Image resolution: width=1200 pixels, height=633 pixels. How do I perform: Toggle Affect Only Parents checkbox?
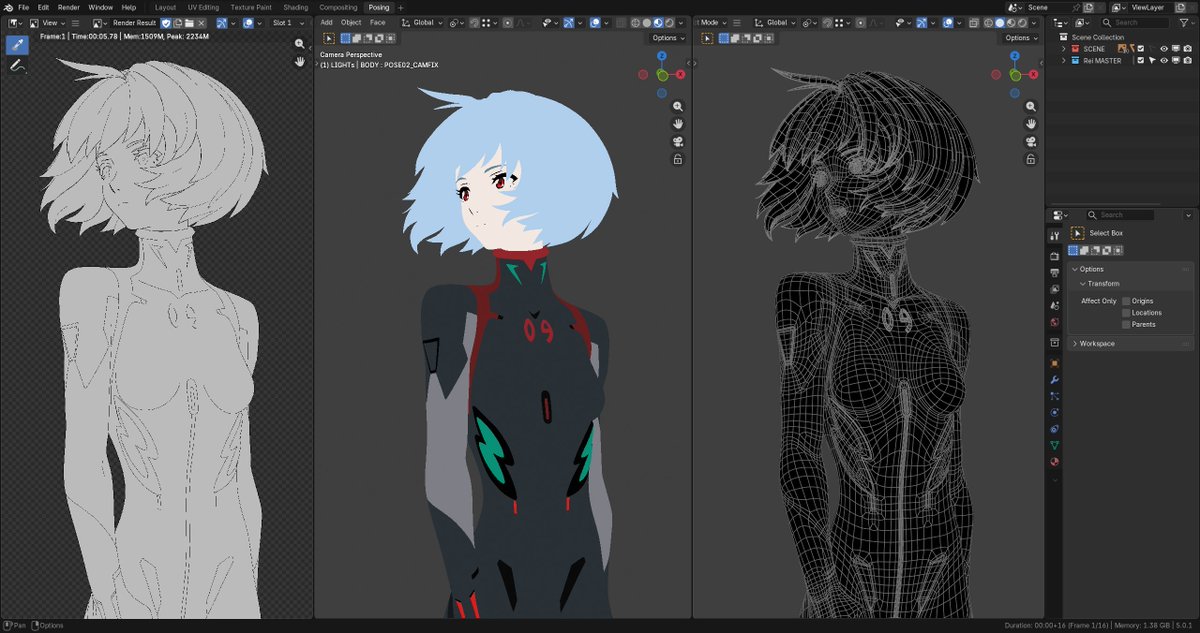[x=1126, y=324]
